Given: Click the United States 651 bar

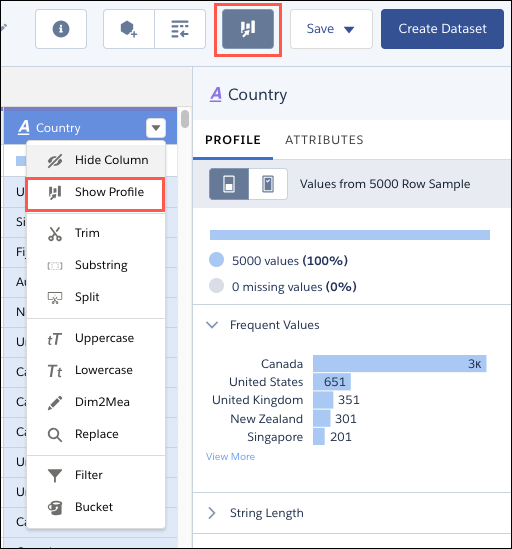Looking at the screenshot, I should pos(332,382).
